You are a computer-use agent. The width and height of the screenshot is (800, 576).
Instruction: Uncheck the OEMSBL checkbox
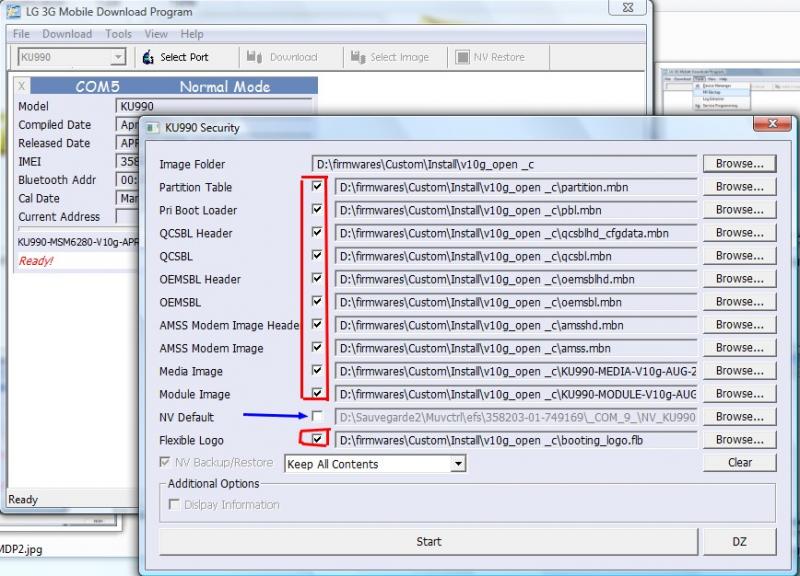pos(317,301)
